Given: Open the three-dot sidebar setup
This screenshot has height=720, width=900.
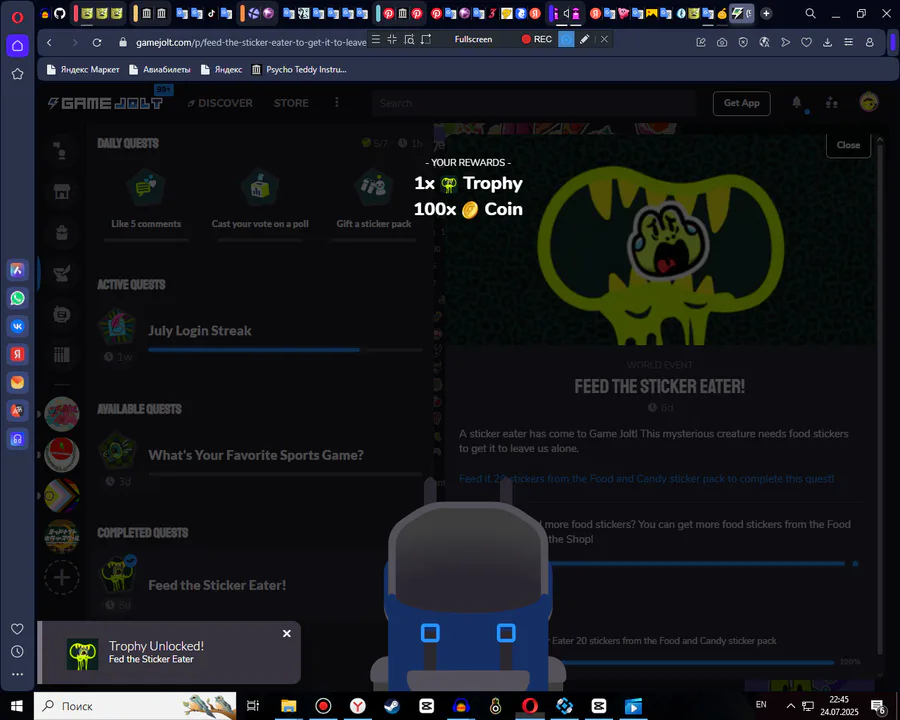Looking at the screenshot, I should click(x=17, y=674).
